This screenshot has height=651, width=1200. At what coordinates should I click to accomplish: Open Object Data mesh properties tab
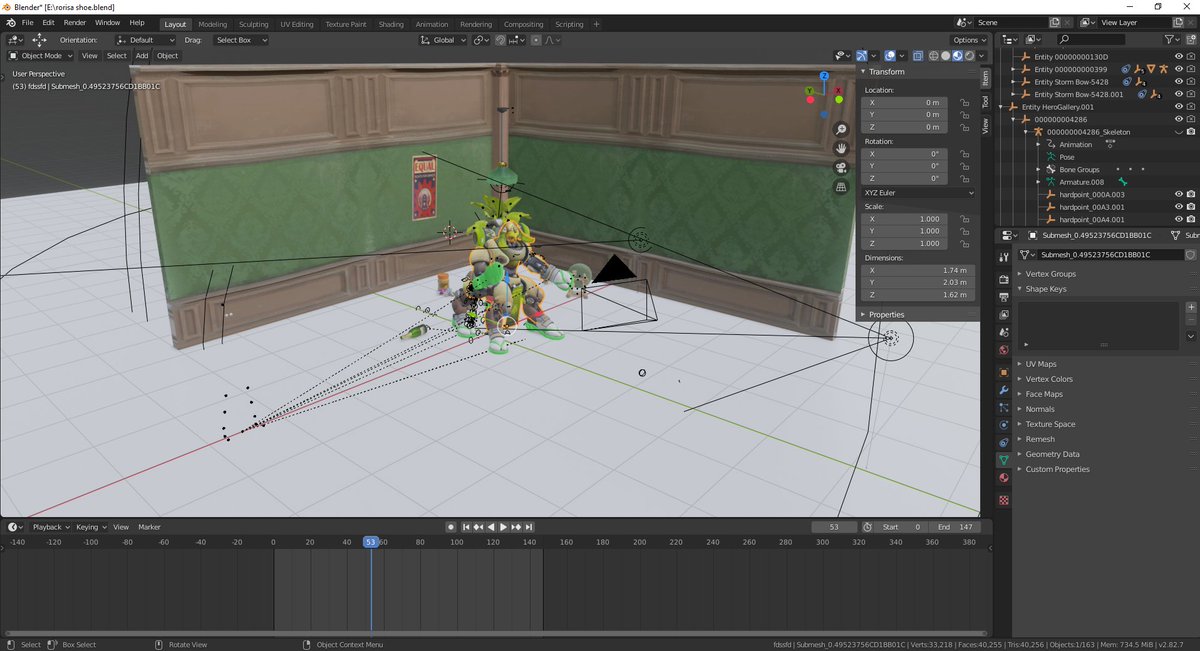coord(1004,460)
